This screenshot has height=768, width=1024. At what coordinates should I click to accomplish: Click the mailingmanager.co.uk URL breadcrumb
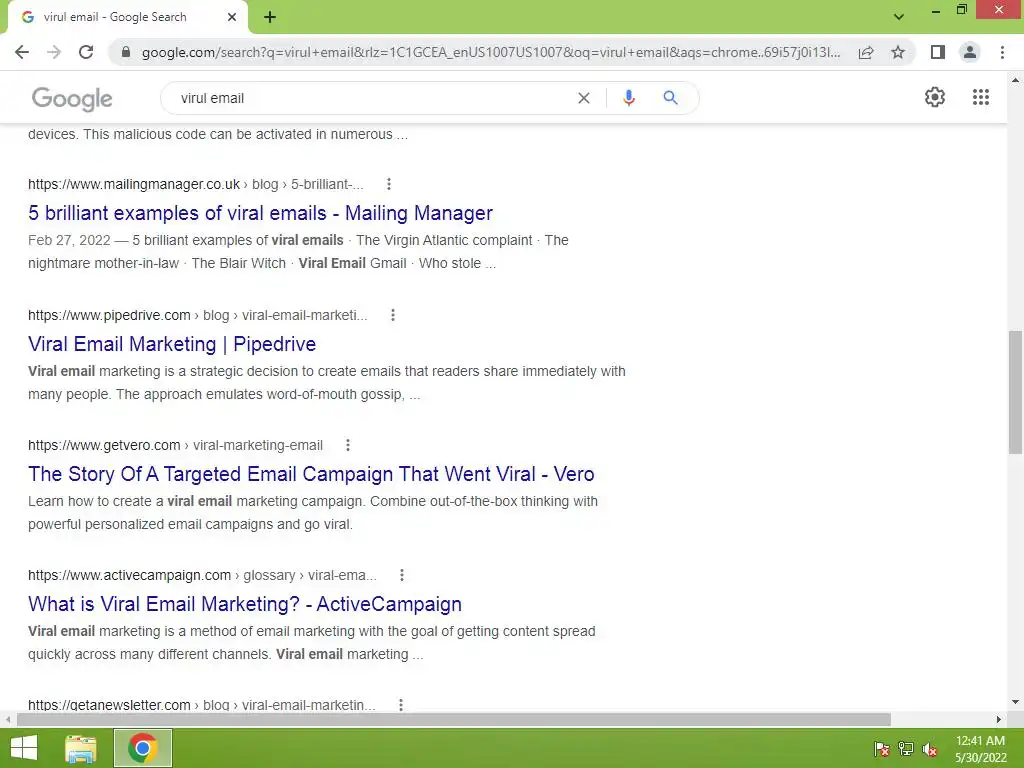click(195, 184)
